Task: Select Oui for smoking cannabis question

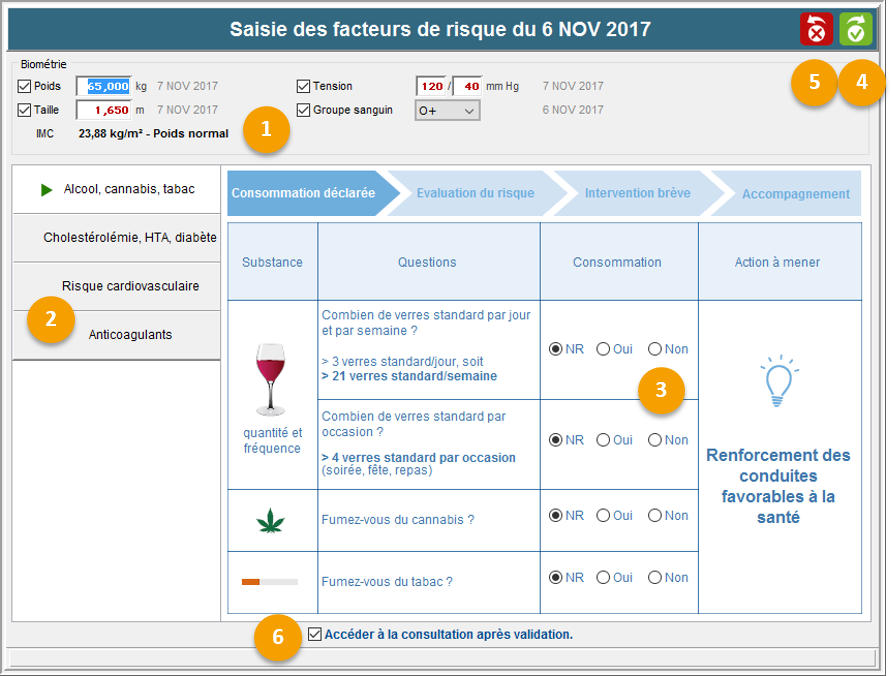Action: (x=603, y=516)
